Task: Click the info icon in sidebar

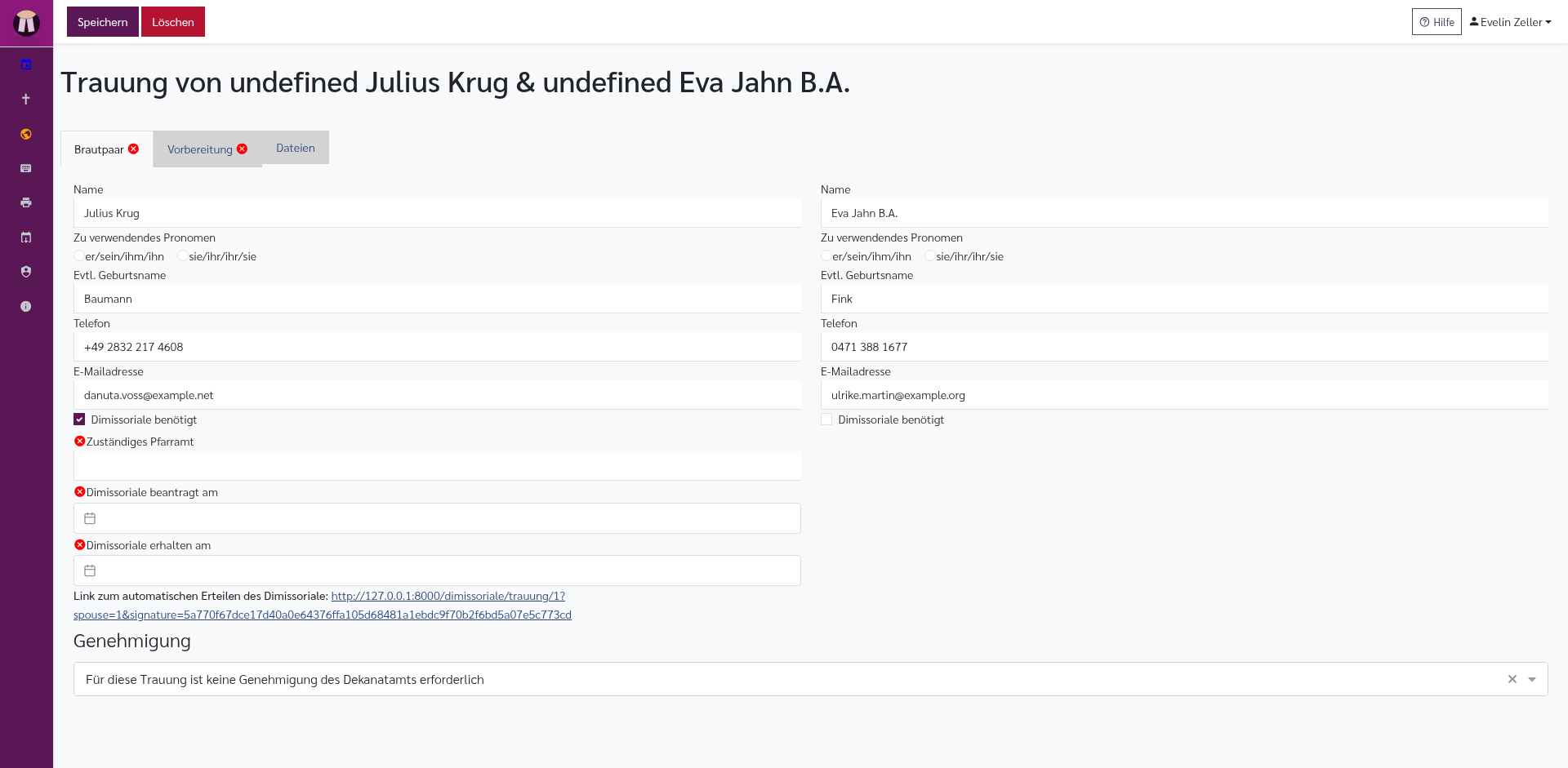Action: coord(26,306)
